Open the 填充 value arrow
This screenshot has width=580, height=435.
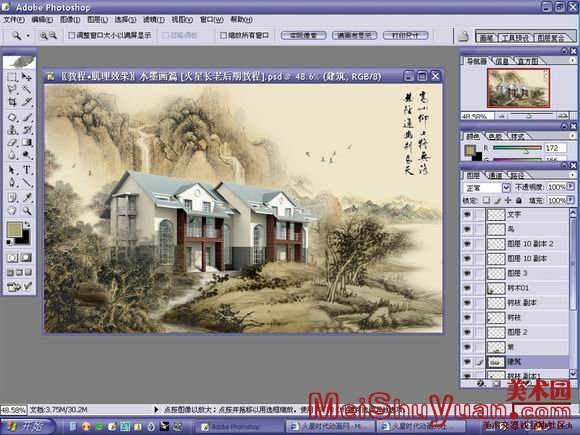pos(570,200)
